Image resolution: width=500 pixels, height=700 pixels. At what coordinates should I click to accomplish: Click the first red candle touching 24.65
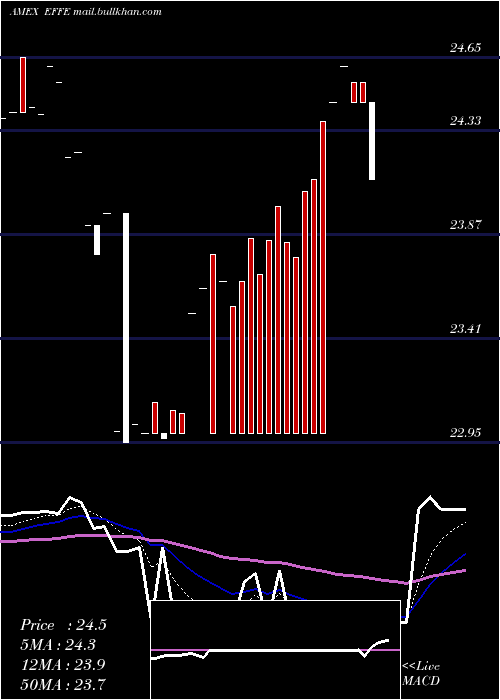[x=23, y=85]
